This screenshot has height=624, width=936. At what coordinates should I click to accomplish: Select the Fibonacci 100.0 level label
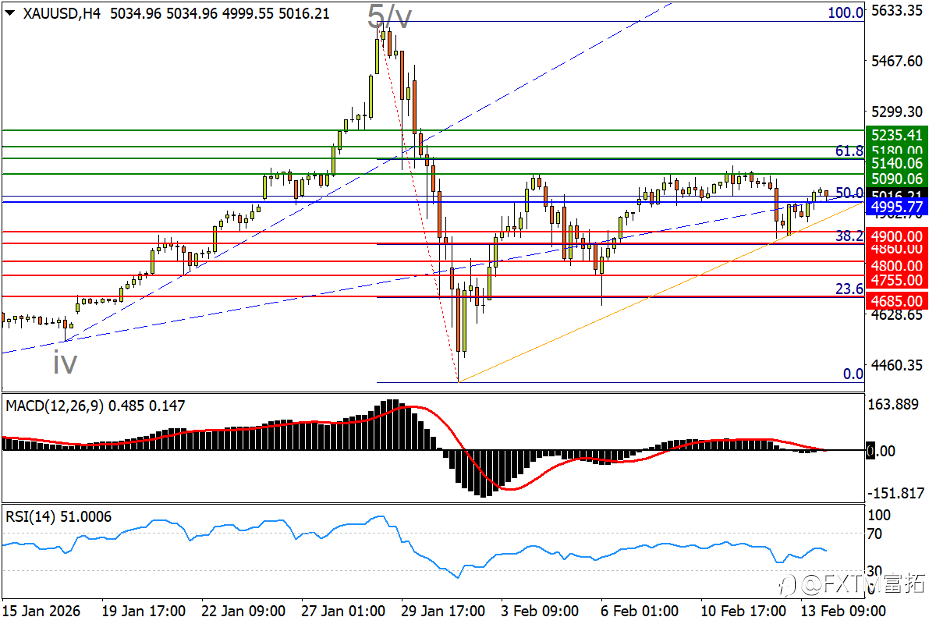(x=845, y=12)
